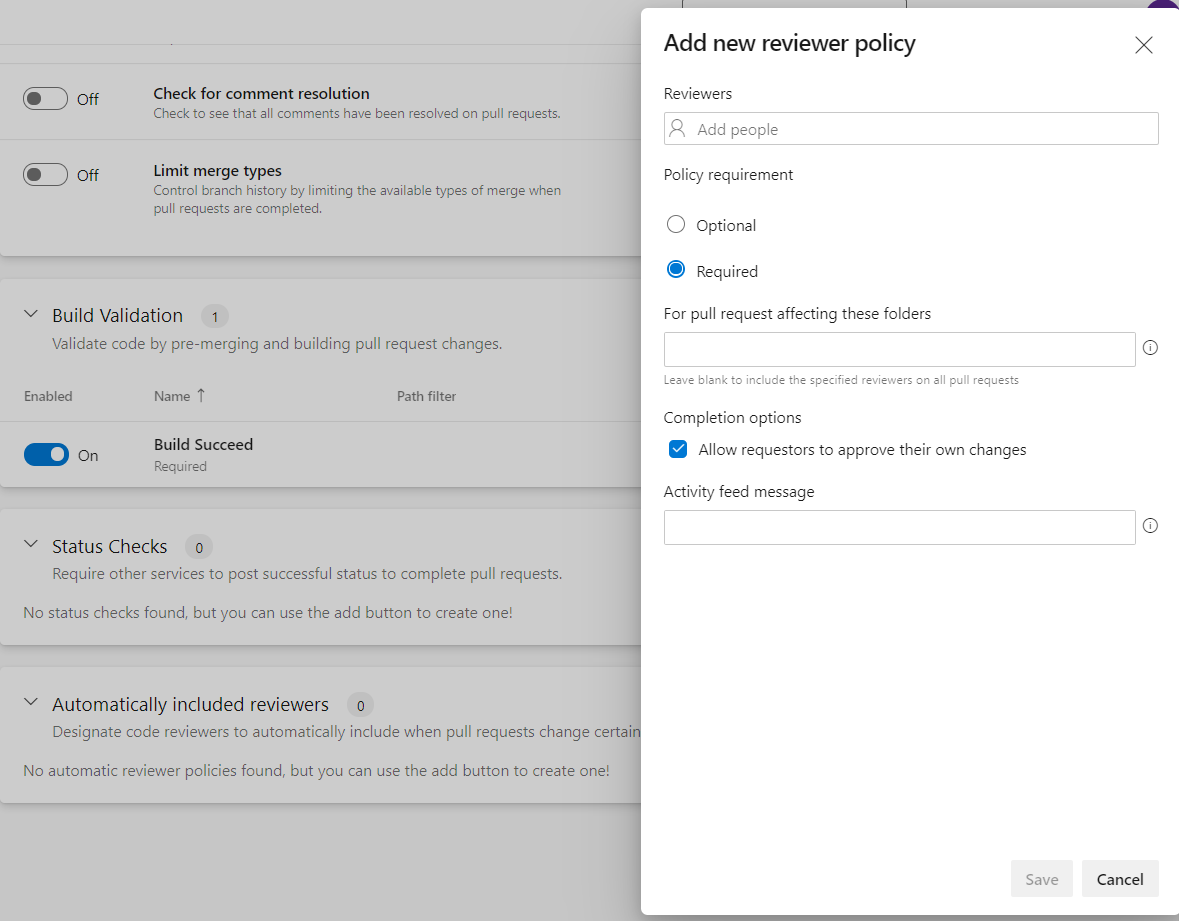This screenshot has width=1179, height=921.
Task: Click the disabled Save button
Action: 1041,879
